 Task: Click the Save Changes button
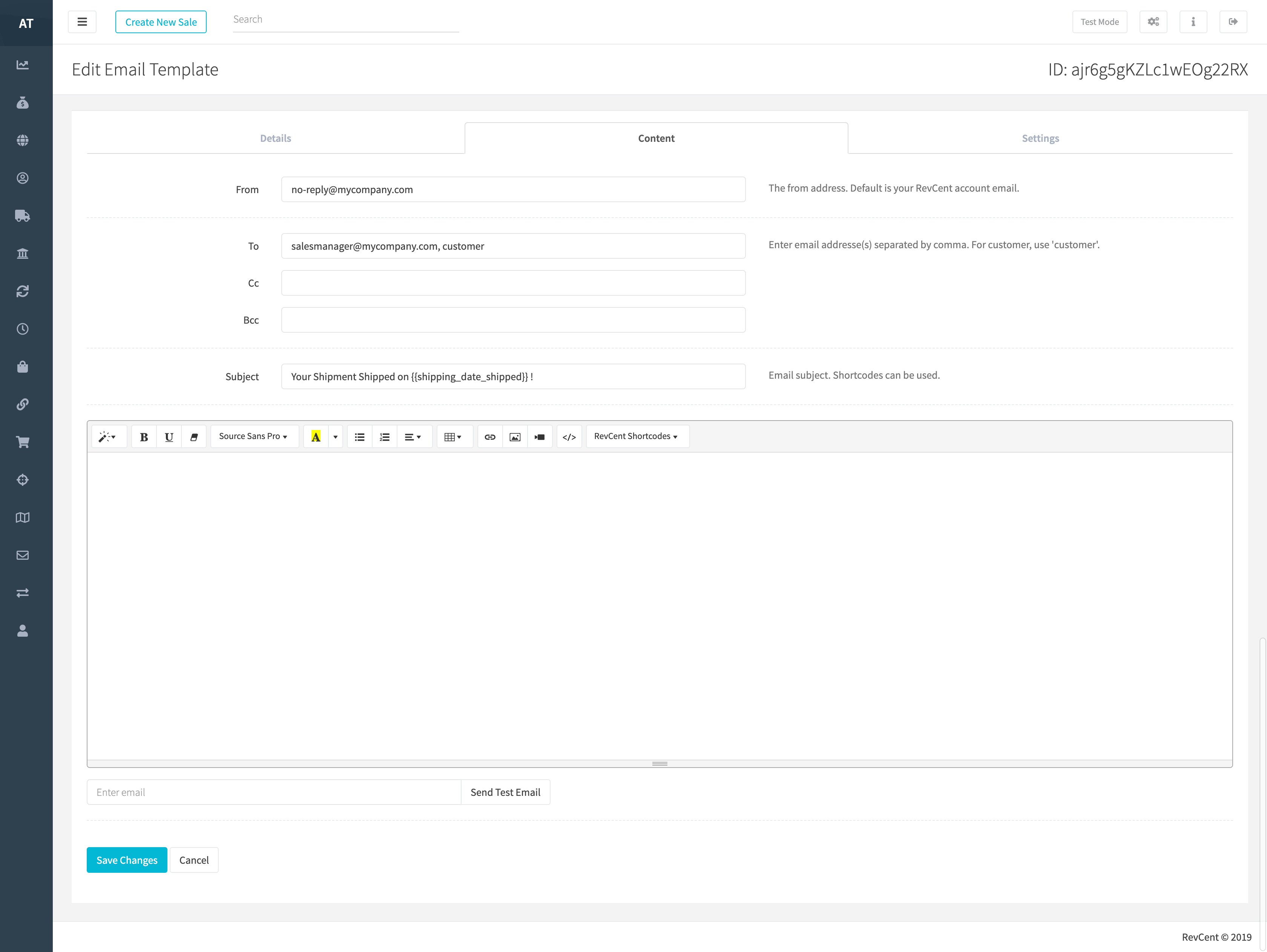point(127,860)
